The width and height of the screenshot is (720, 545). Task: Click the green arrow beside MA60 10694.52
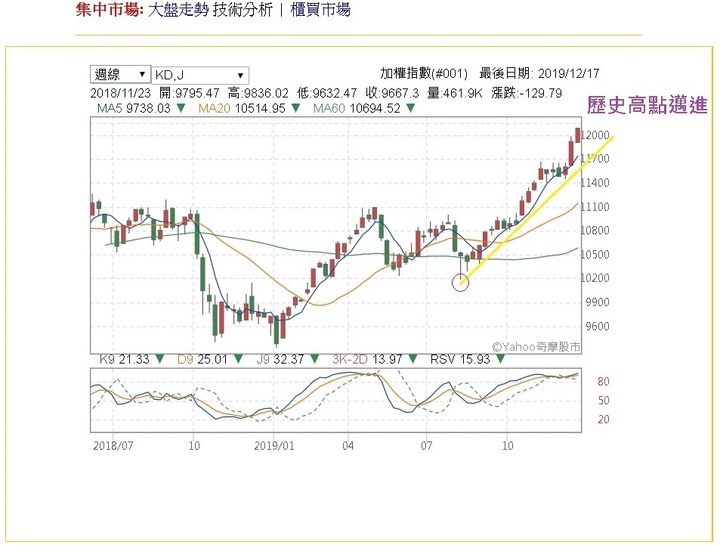coord(411,108)
